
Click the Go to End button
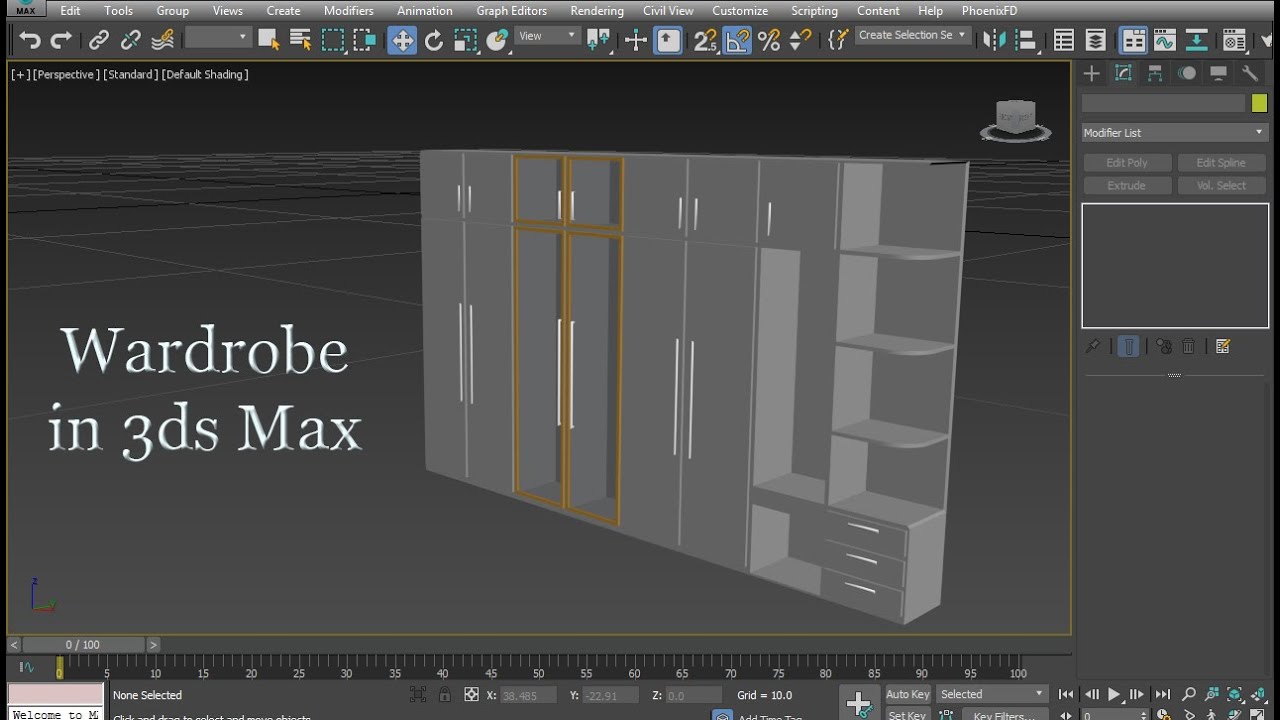pos(1162,694)
